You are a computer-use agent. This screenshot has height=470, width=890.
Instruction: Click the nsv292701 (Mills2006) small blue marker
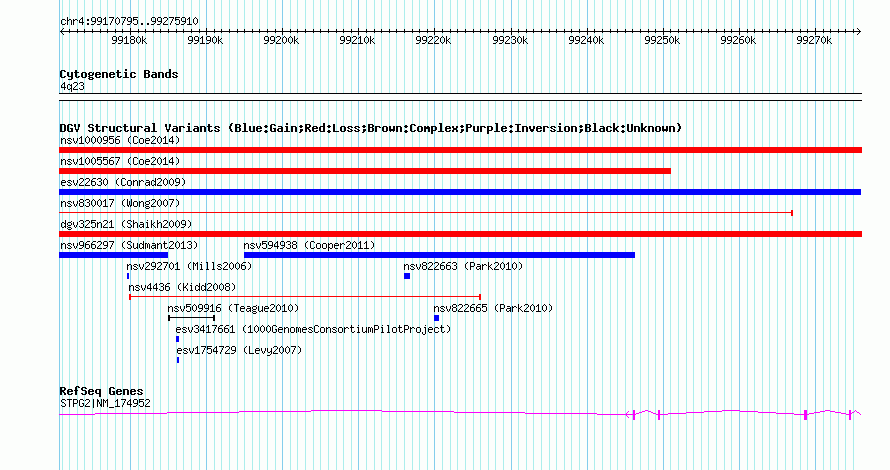[128, 276]
